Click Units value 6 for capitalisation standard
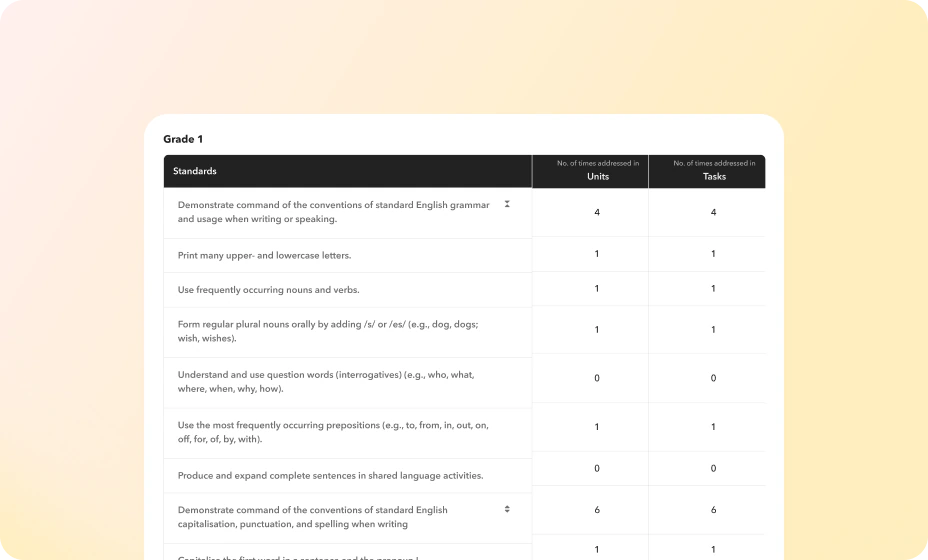This screenshot has height=560, width=928. 597,510
